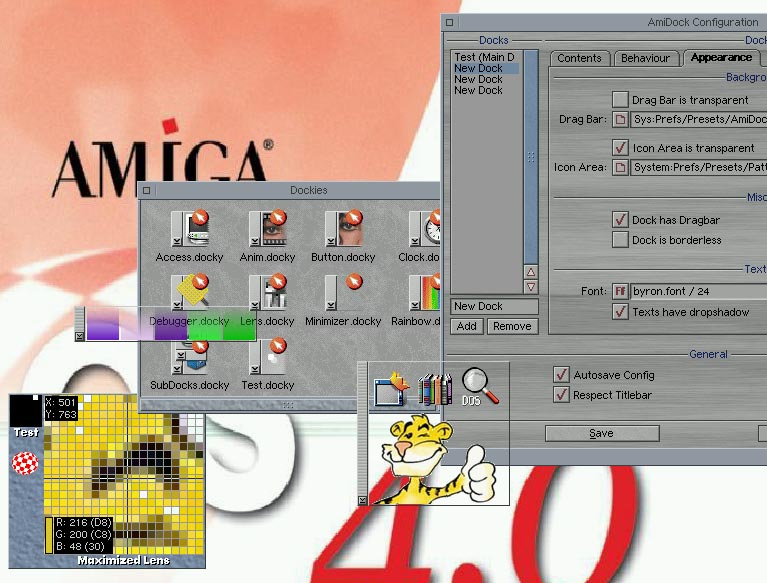This screenshot has height=583, width=767.
Task: Open the Access.docky icon in Dockies
Action: click(190, 228)
